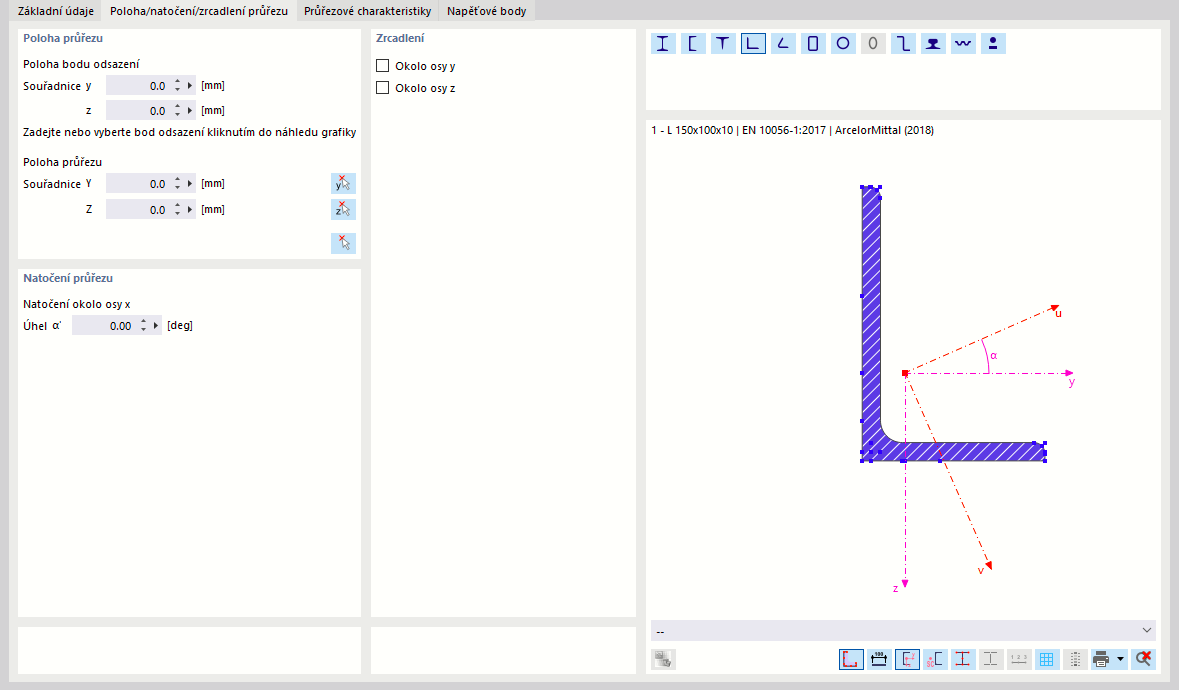Click the offset point z coordinate field
This screenshot has width=1179, height=690.
tap(139, 110)
